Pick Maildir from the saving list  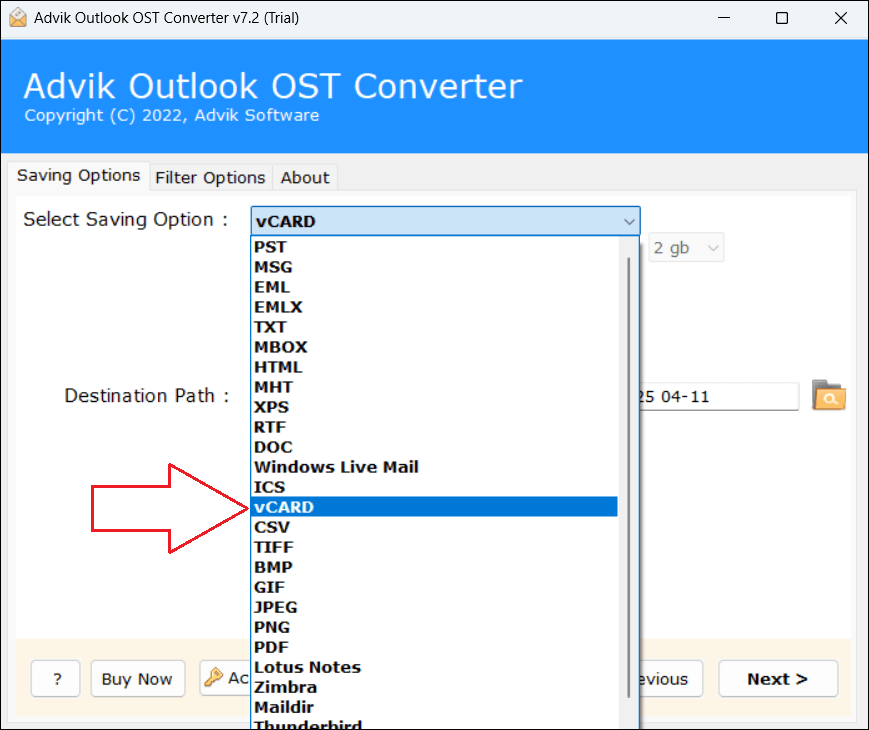(435, 707)
